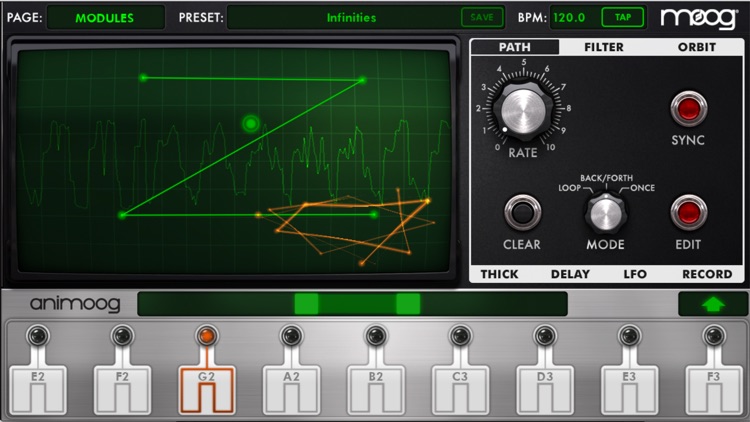This screenshot has width=750, height=422.
Task: Play the highlighted G2 key
Action: coord(207,390)
